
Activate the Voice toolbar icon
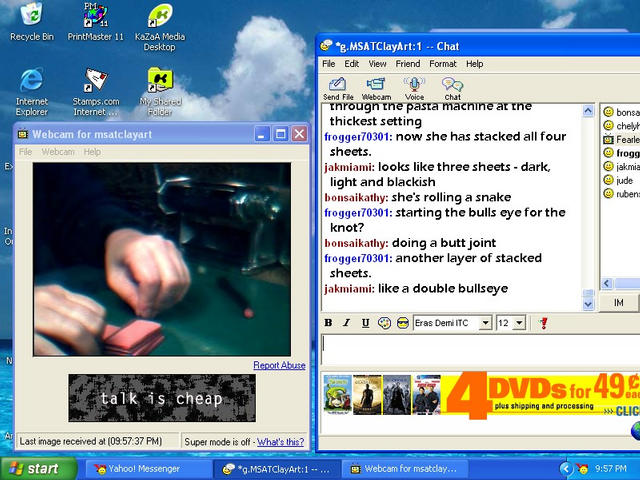(414, 89)
